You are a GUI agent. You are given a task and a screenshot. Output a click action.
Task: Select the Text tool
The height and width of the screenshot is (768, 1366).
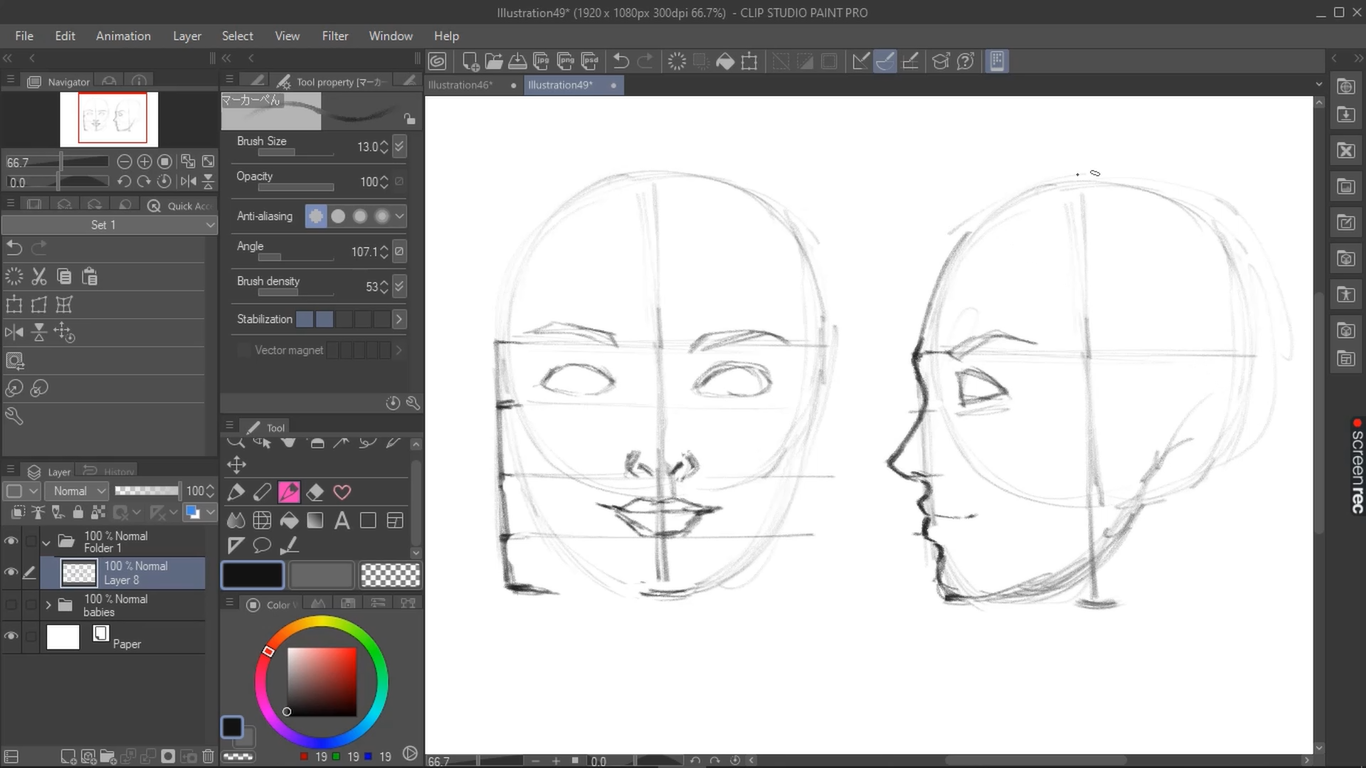point(342,520)
